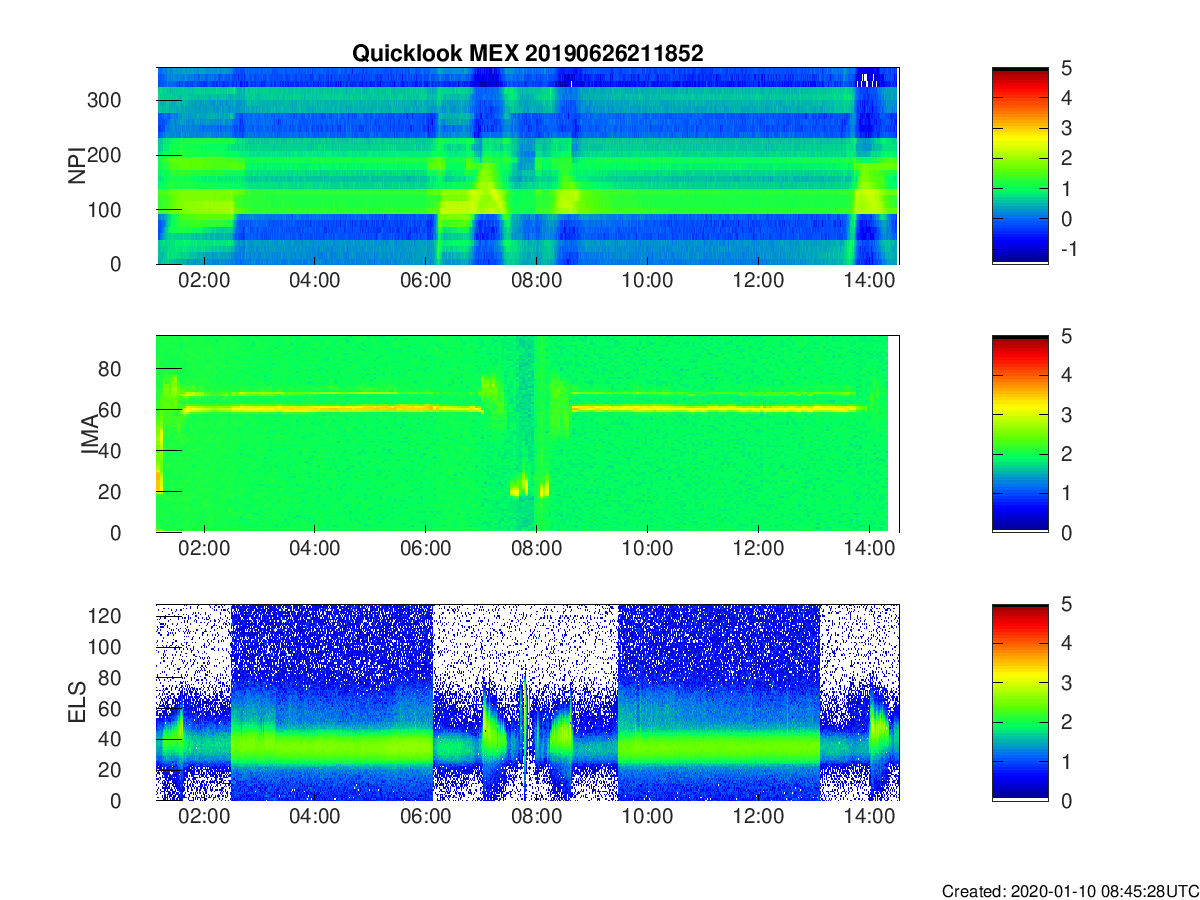Image resolution: width=1200 pixels, height=900 pixels.
Task: Click 10:00 time label under NPI plot
Action: (647, 283)
